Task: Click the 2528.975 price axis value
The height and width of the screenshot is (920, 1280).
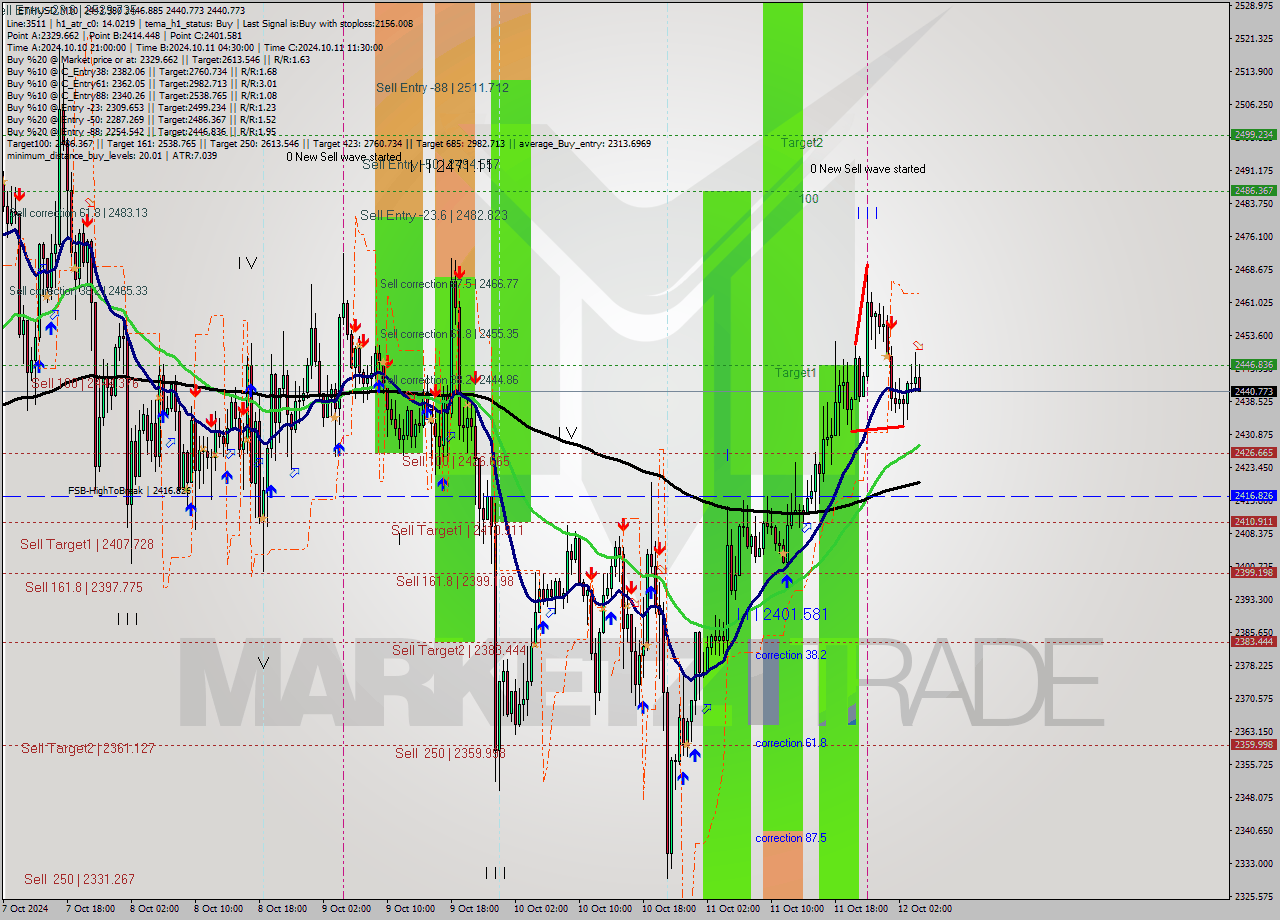Action: (x=1254, y=5)
